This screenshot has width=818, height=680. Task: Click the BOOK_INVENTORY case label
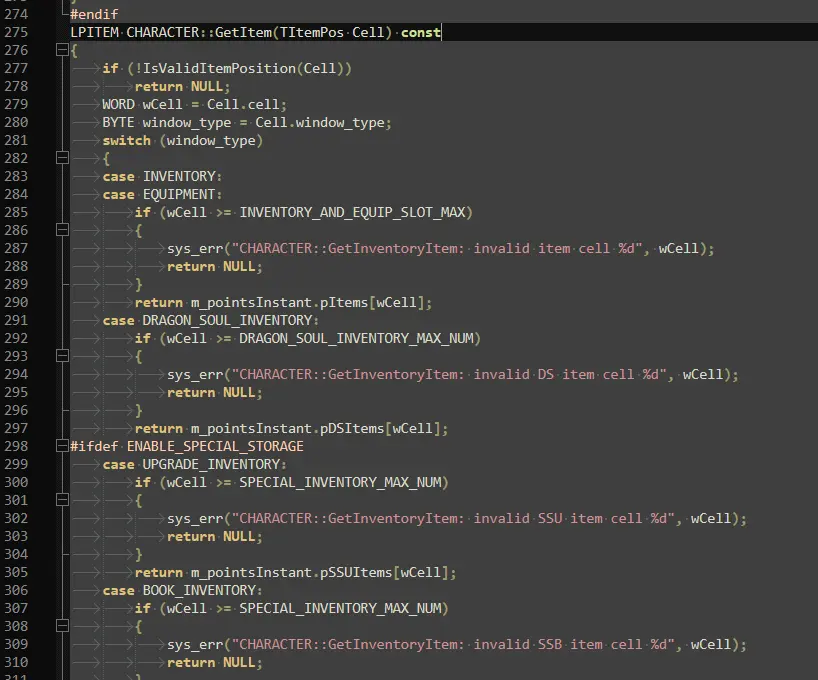coord(199,591)
